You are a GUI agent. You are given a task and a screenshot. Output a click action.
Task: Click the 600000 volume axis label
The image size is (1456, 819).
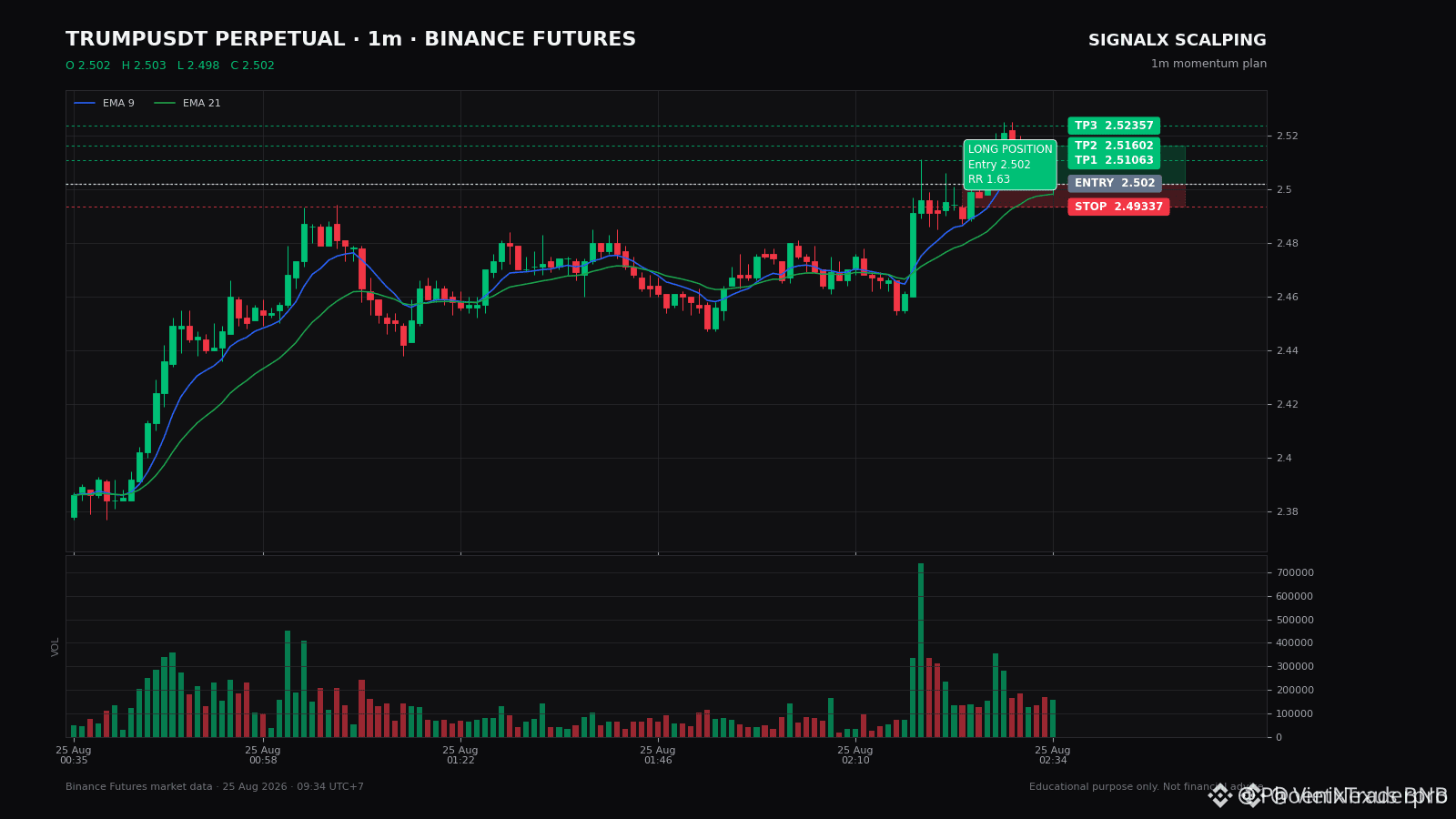[x=1295, y=597]
